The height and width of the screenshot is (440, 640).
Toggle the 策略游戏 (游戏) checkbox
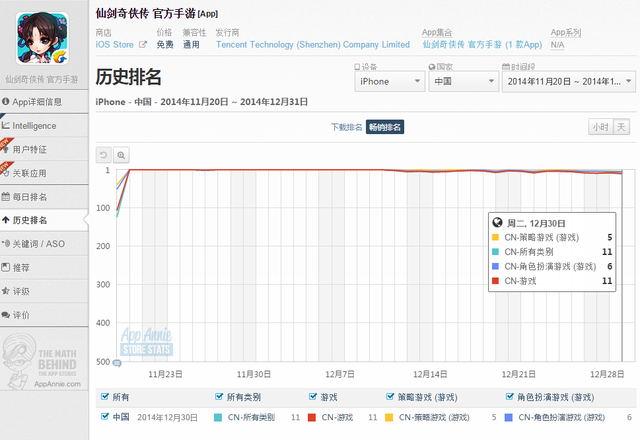pyautogui.click(x=390, y=396)
